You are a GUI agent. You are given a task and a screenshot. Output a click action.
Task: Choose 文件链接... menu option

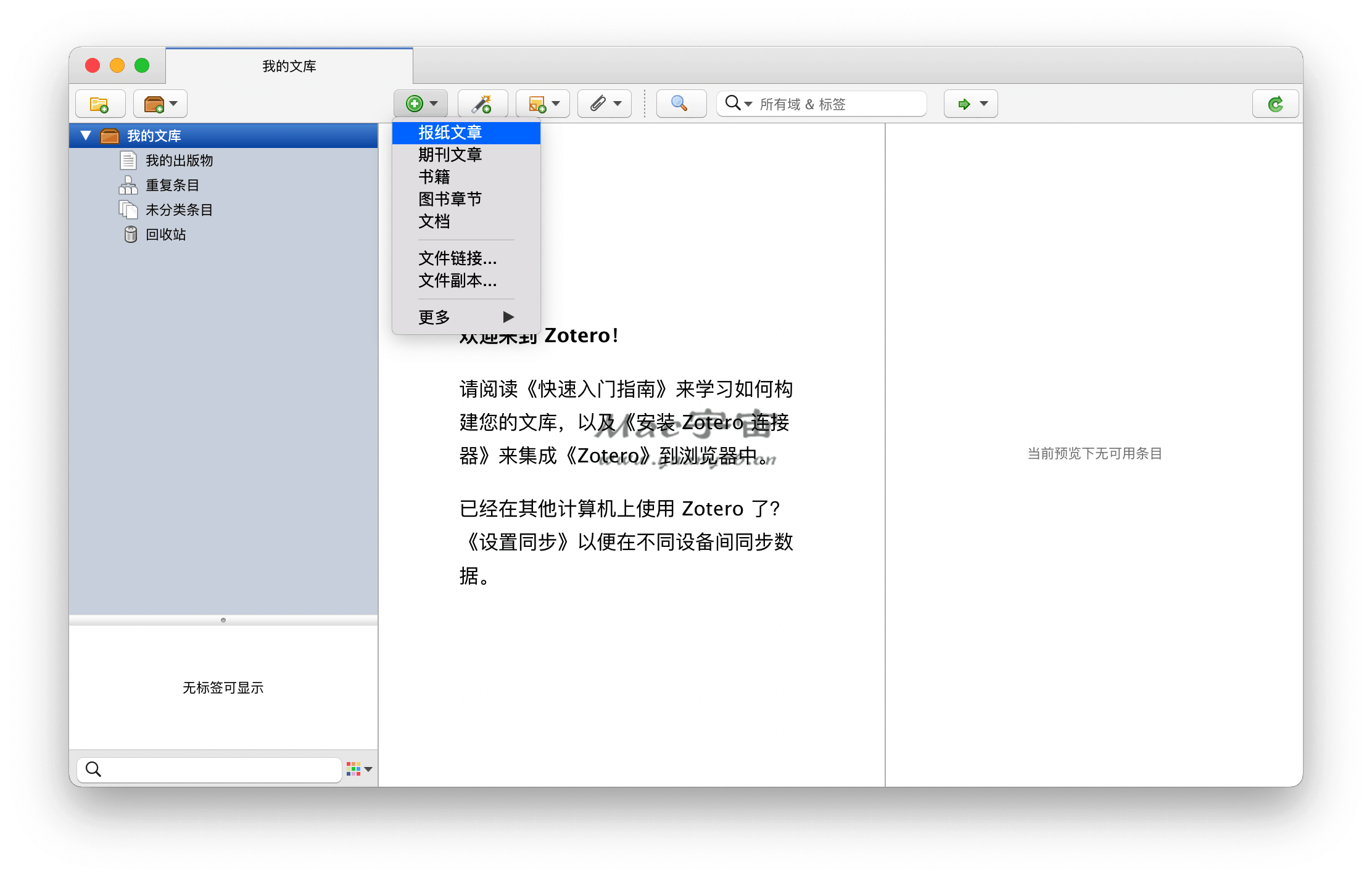click(x=457, y=258)
